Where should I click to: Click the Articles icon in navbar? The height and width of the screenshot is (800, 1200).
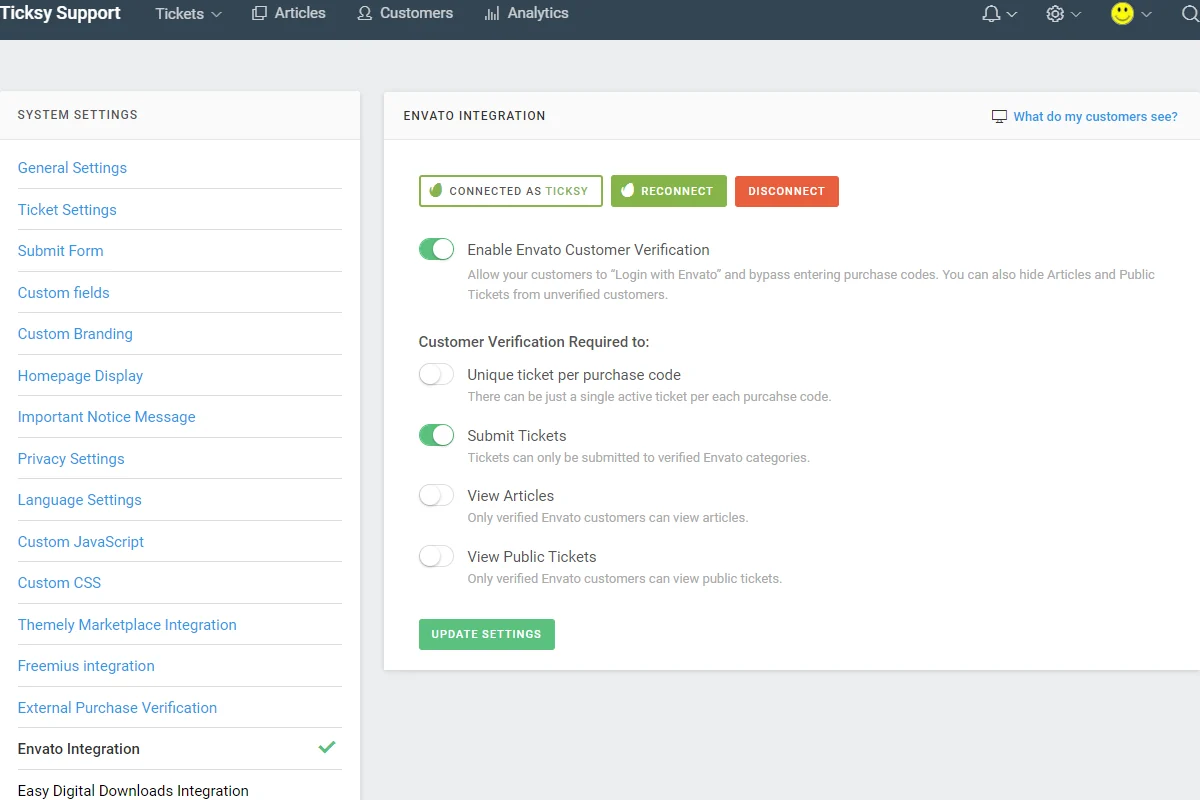pos(259,14)
